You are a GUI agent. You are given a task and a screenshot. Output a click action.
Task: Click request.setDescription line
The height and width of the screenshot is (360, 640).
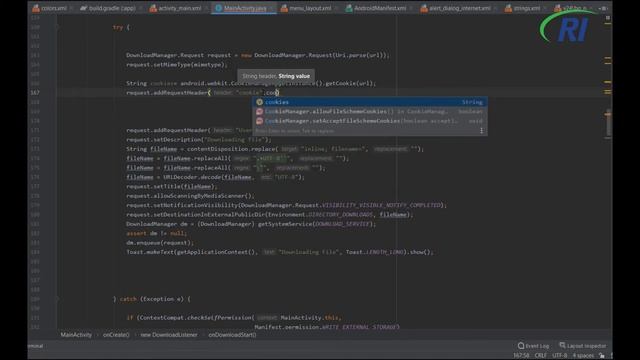point(199,140)
